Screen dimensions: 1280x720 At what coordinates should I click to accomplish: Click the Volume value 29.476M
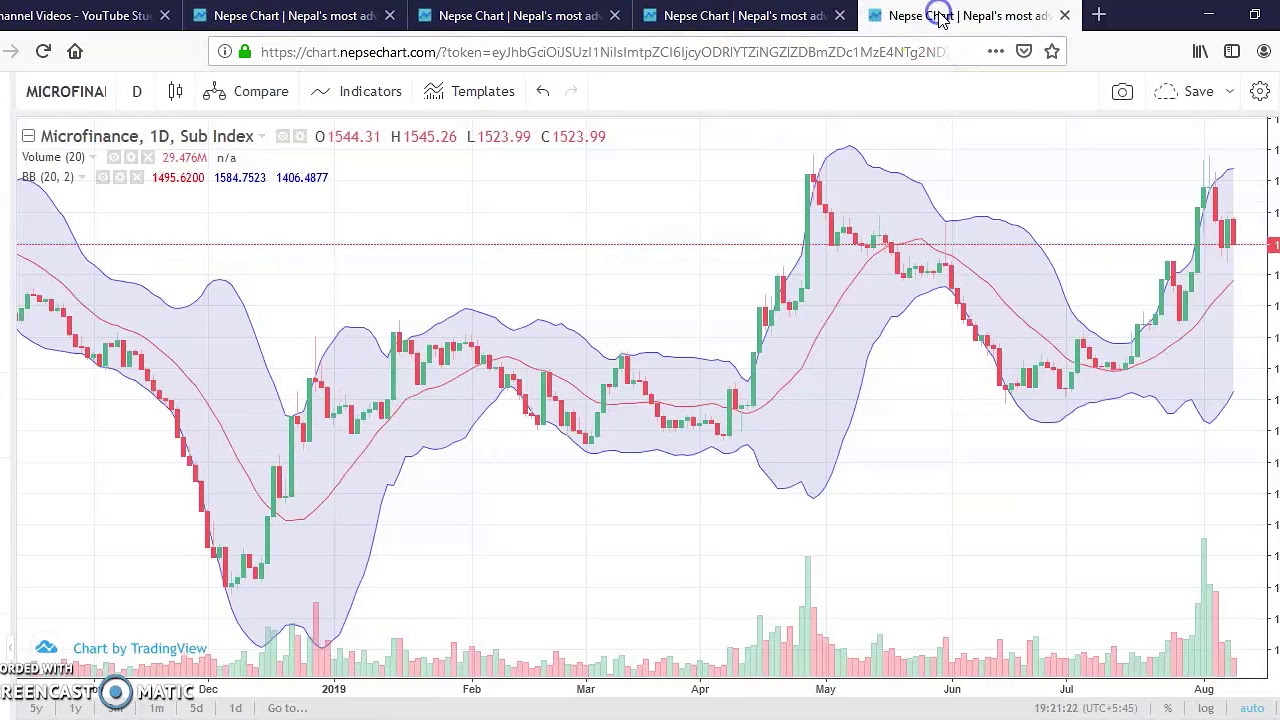tap(183, 157)
